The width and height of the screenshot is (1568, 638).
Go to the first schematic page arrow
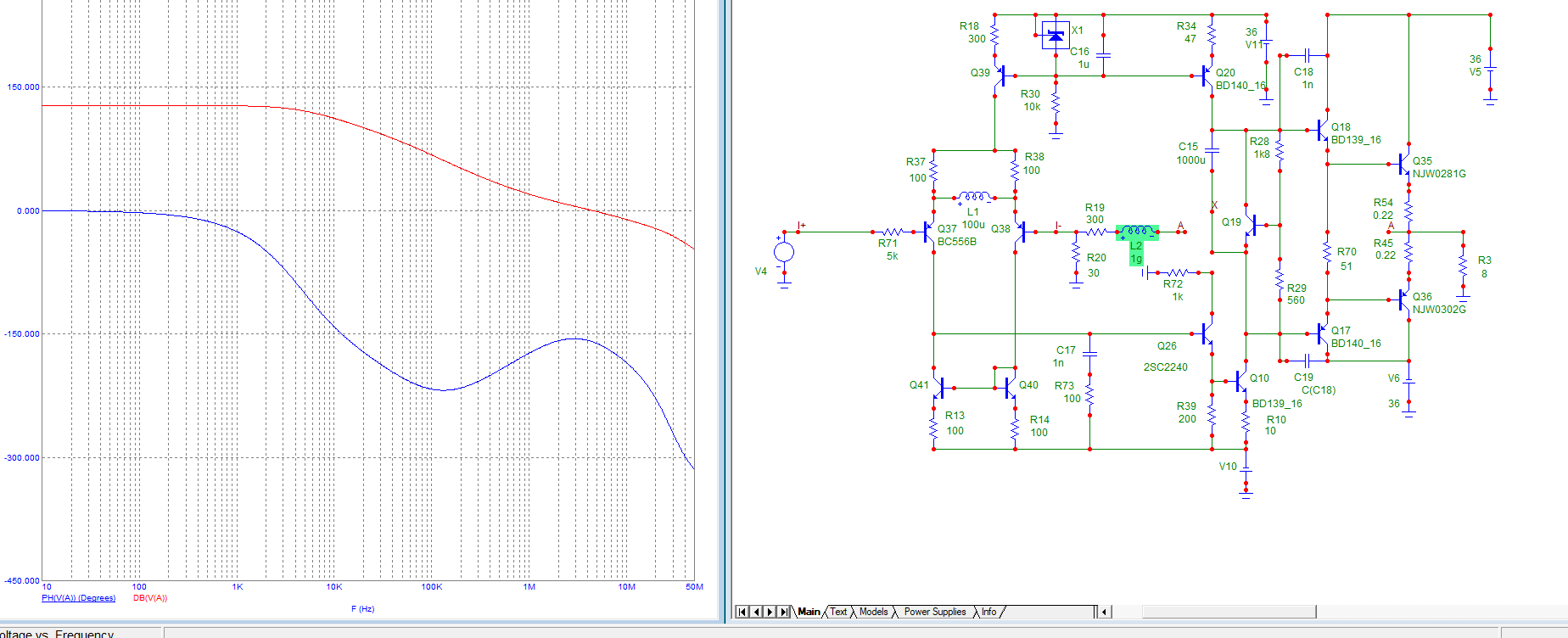coord(742,612)
